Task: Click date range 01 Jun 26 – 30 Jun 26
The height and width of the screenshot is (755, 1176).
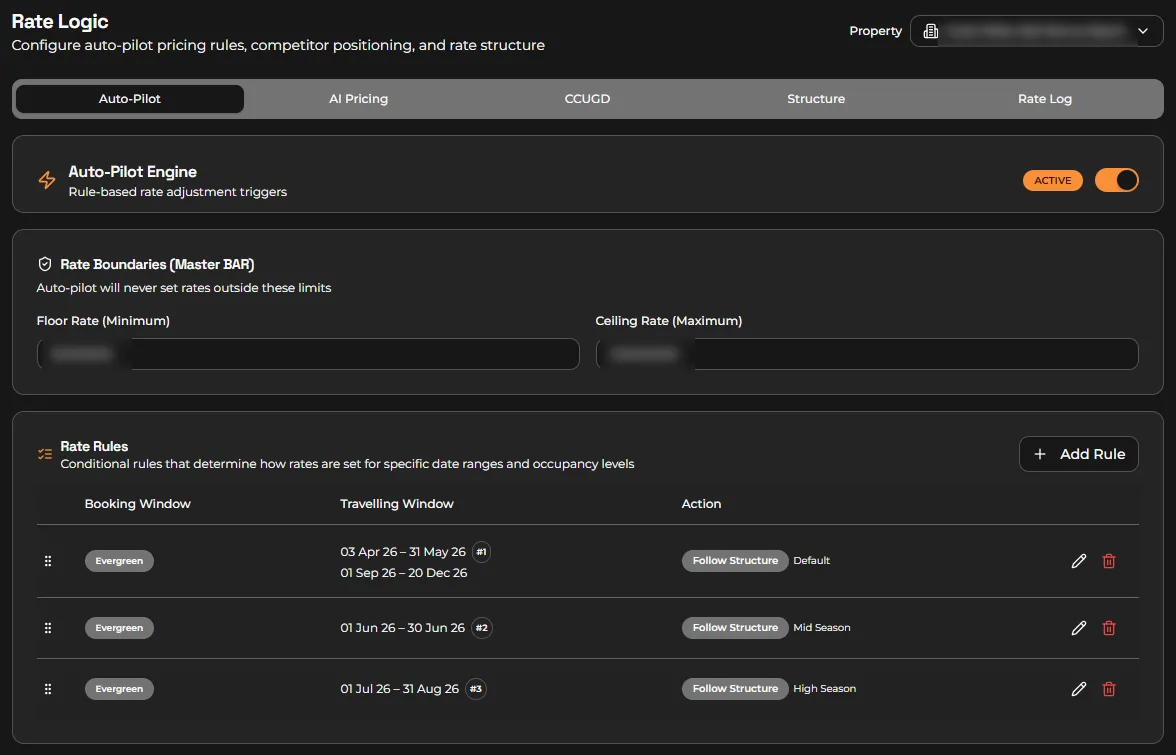Action: tap(403, 628)
